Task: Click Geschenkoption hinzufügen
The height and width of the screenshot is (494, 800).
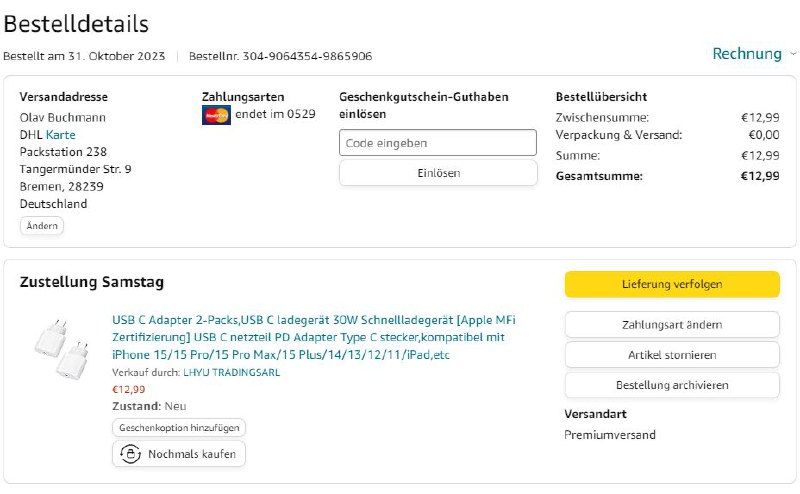Action: 178,427
